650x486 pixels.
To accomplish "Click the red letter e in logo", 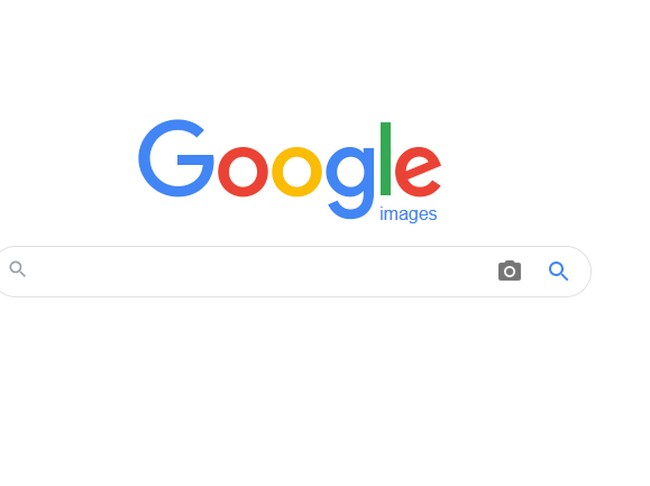I will tap(418, 171).
